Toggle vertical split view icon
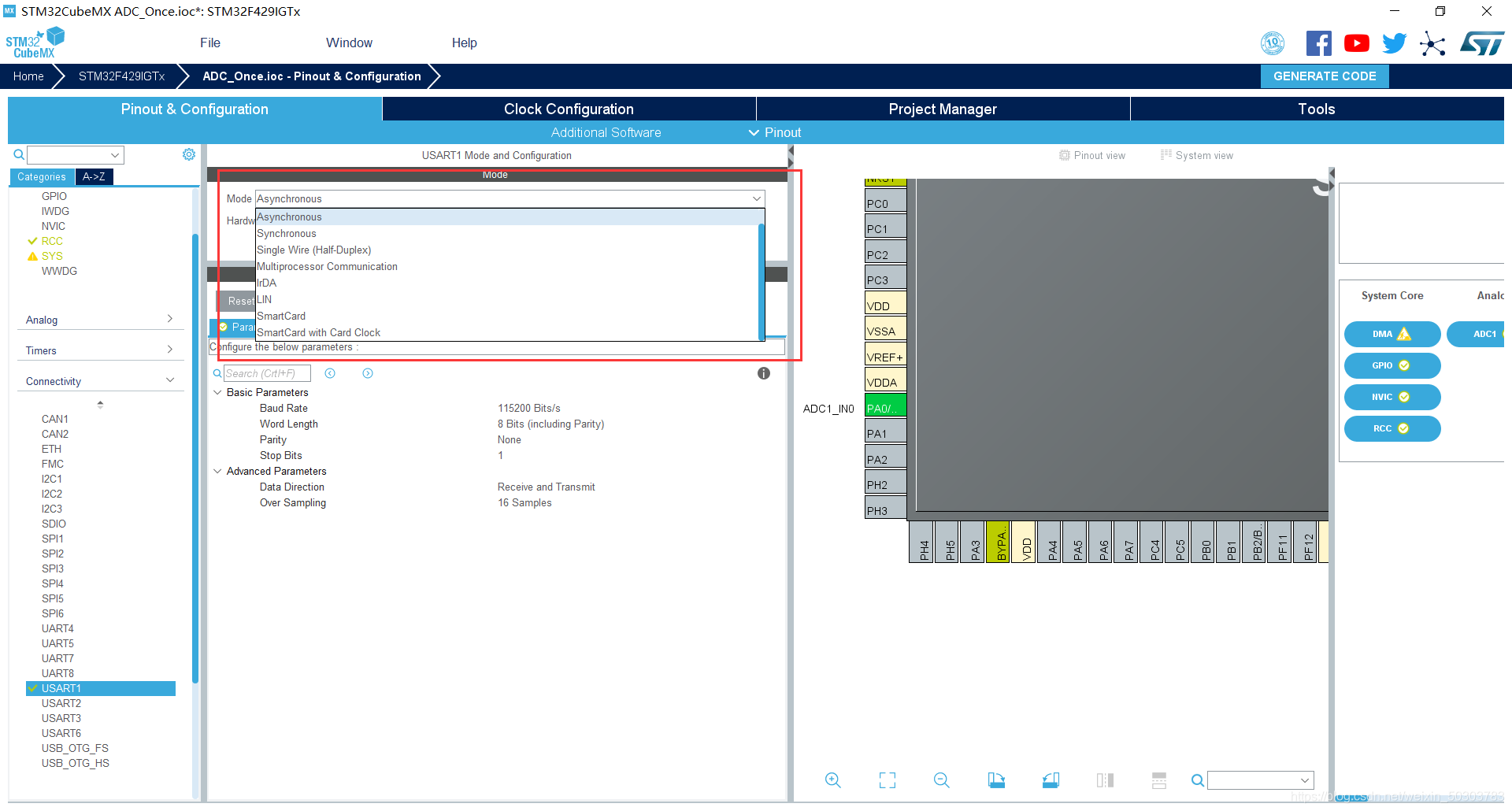Image resolution: width=1512 pixels, height=811 pixels. coord(1105,780)
